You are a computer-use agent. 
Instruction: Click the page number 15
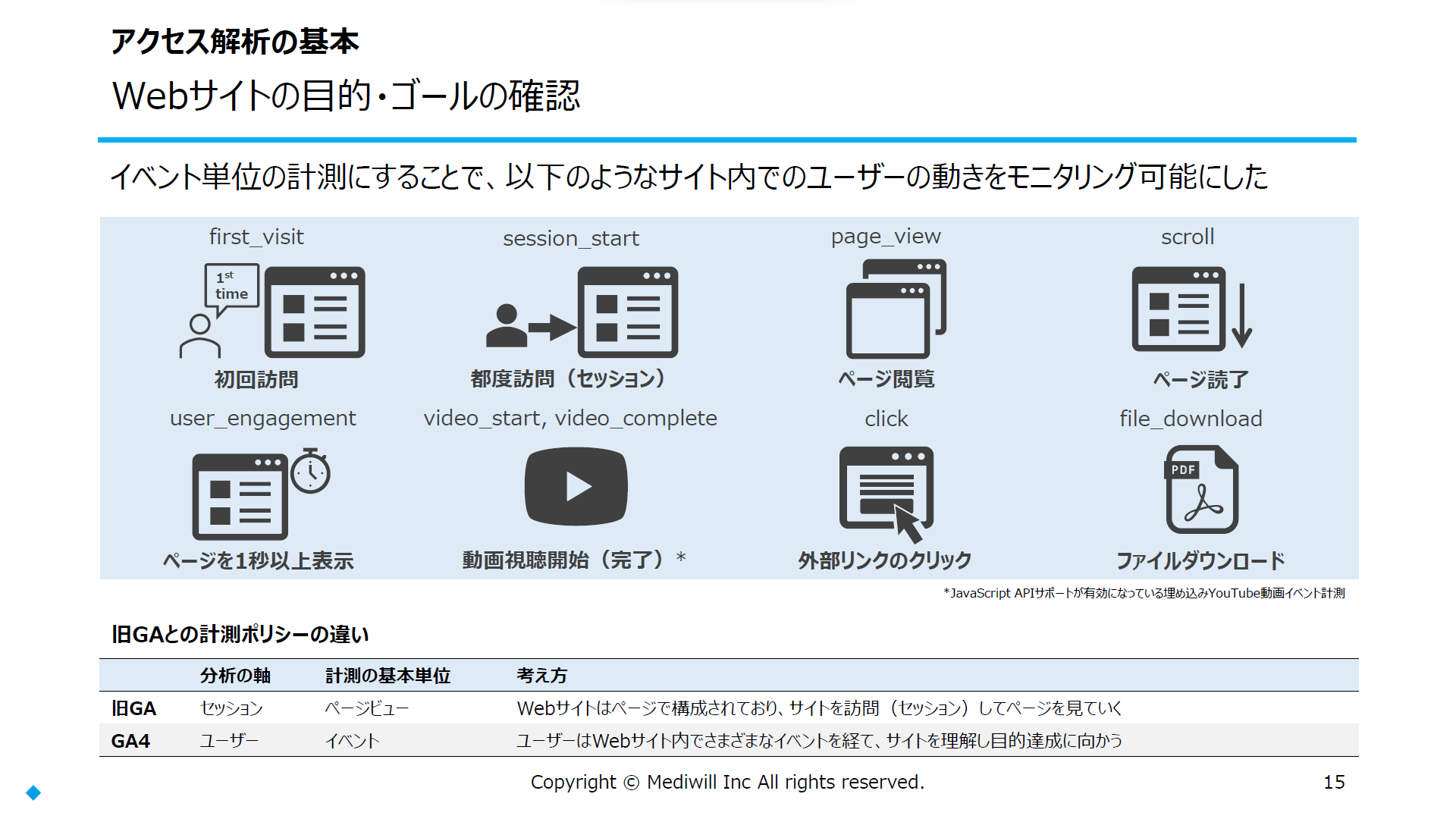click(x=1334, y=783)
